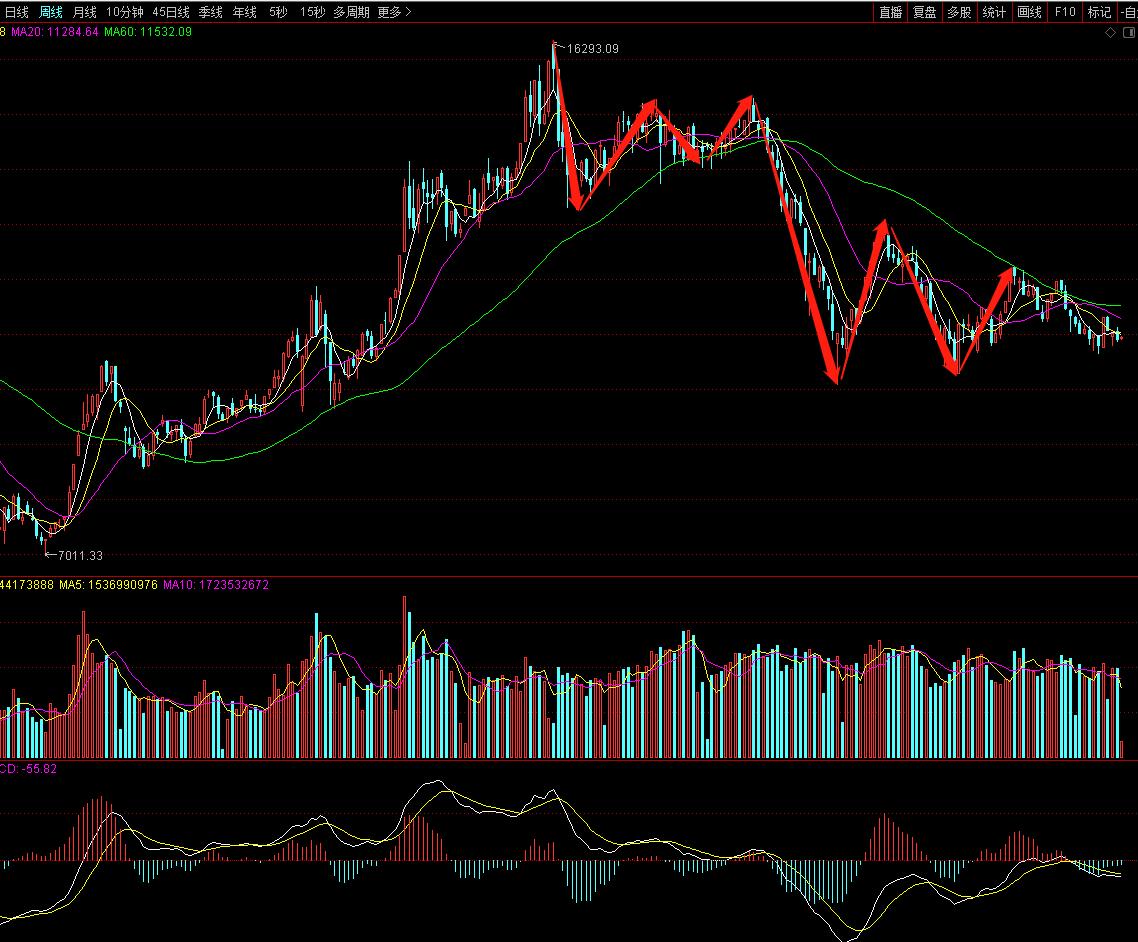Click the 7011.33 low price label
The width and height of the screenshot is (1138, 942).
[80, 555]
